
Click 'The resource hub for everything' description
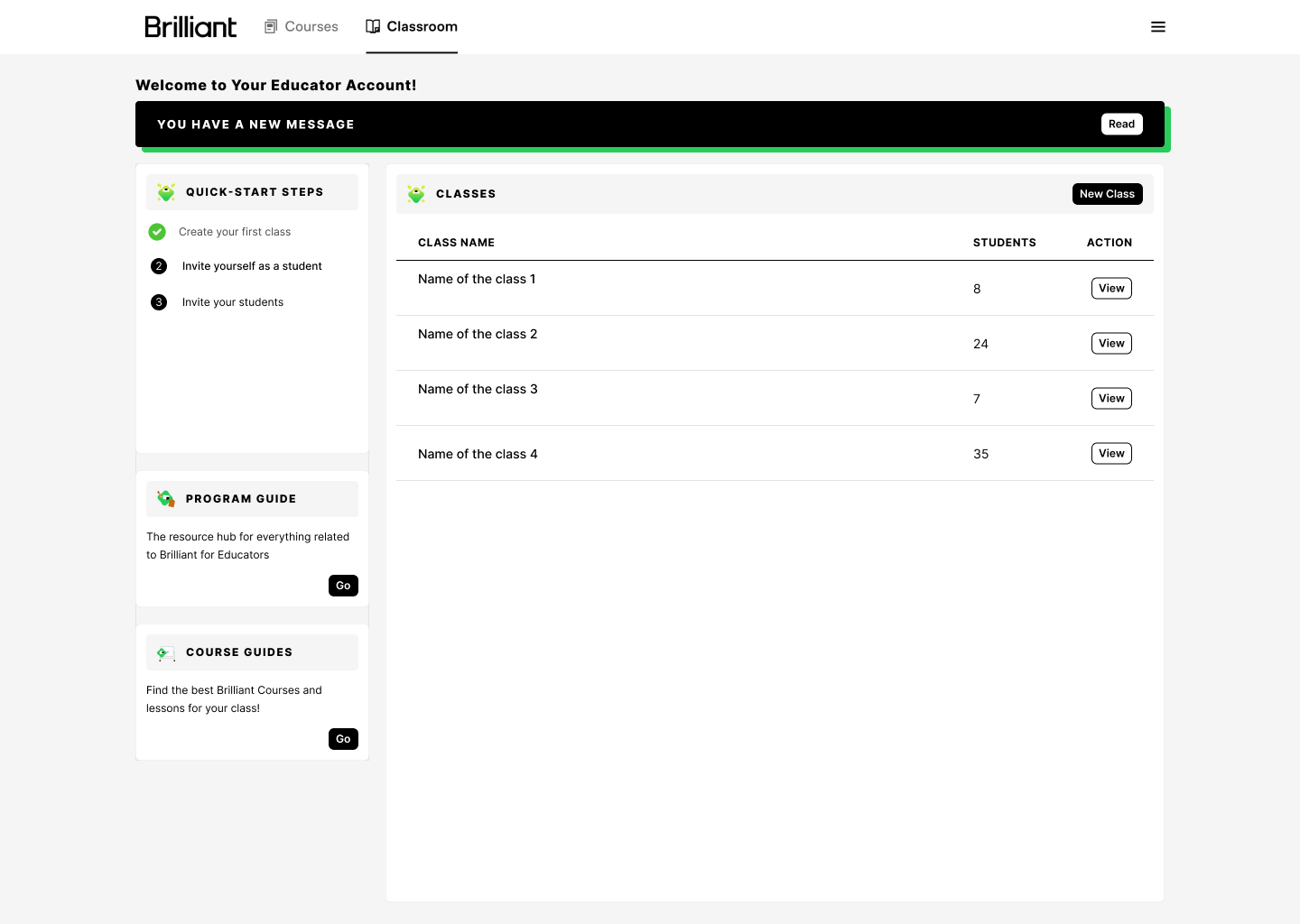click(247, 546)
